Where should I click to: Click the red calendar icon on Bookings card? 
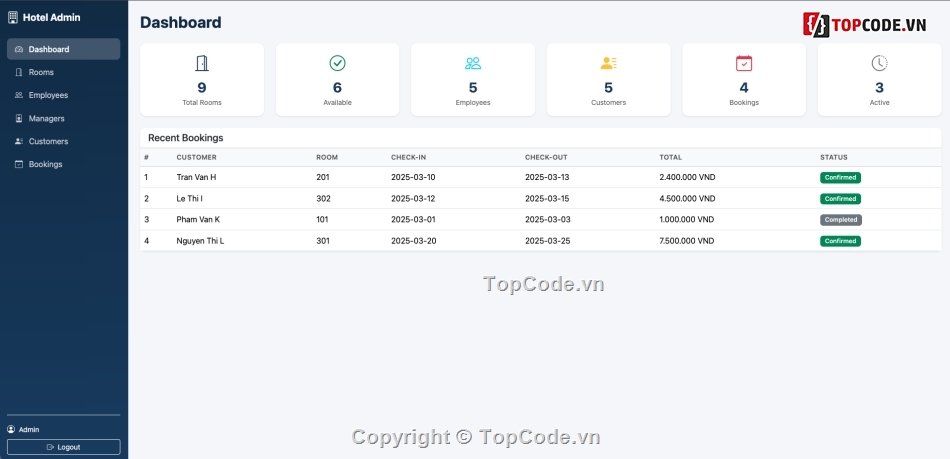[744, 63]
